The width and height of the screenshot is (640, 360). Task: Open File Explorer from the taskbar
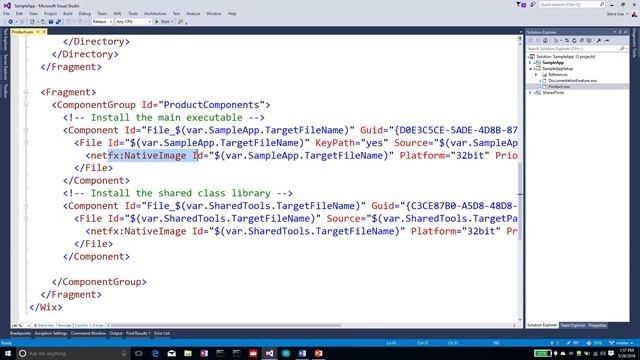pos(188,353)
